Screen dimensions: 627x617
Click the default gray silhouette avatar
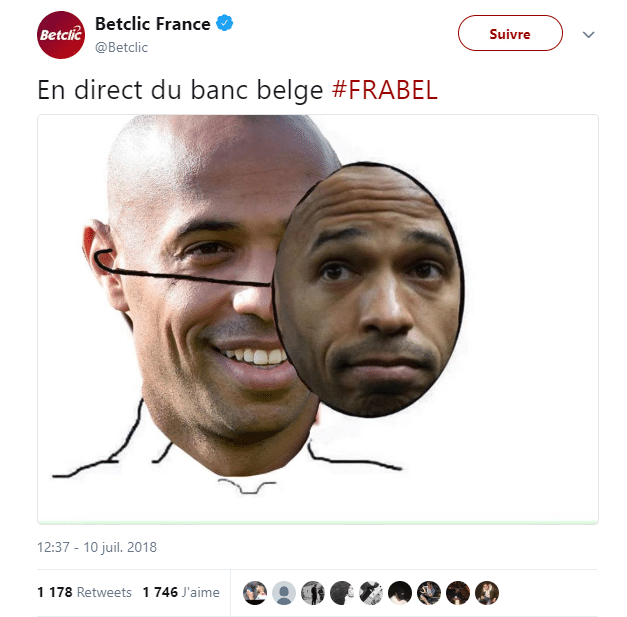coord(284,593)
